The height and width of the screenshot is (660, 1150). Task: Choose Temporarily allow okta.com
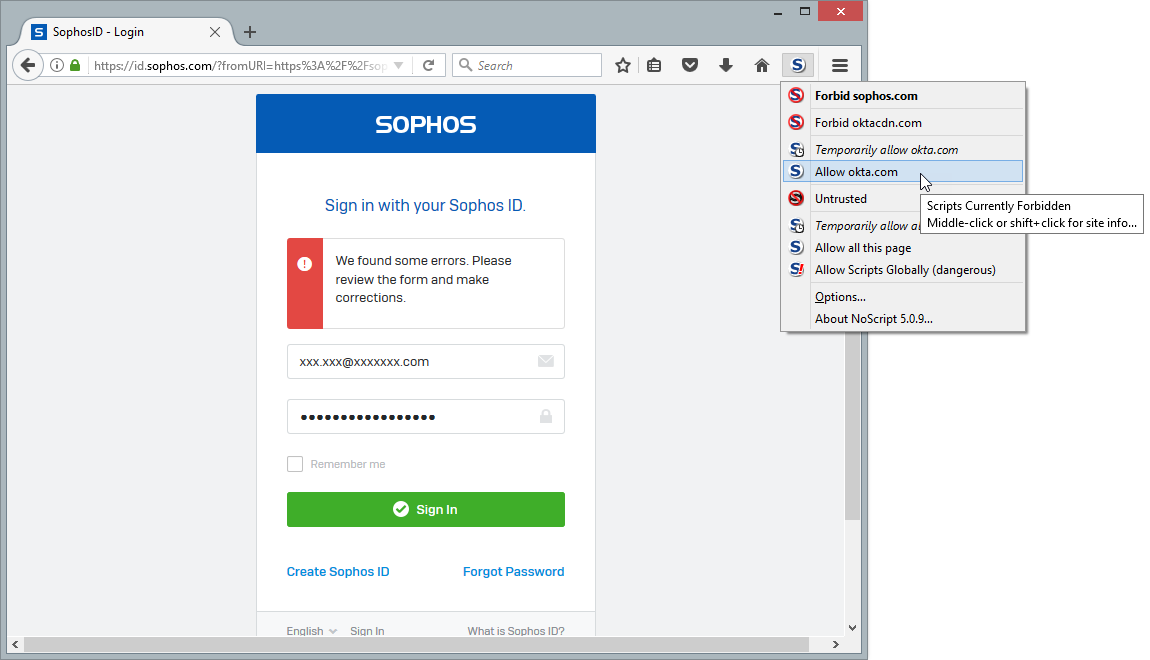click(904, 150)
